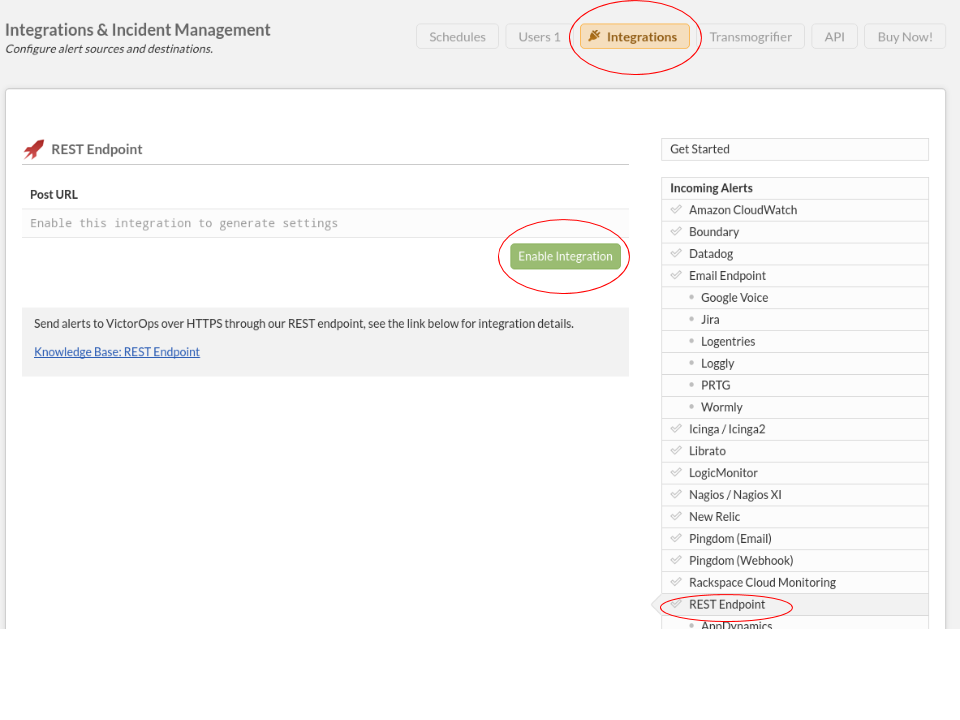Go to the API tab
960x720 pixels.
point(834,37)
